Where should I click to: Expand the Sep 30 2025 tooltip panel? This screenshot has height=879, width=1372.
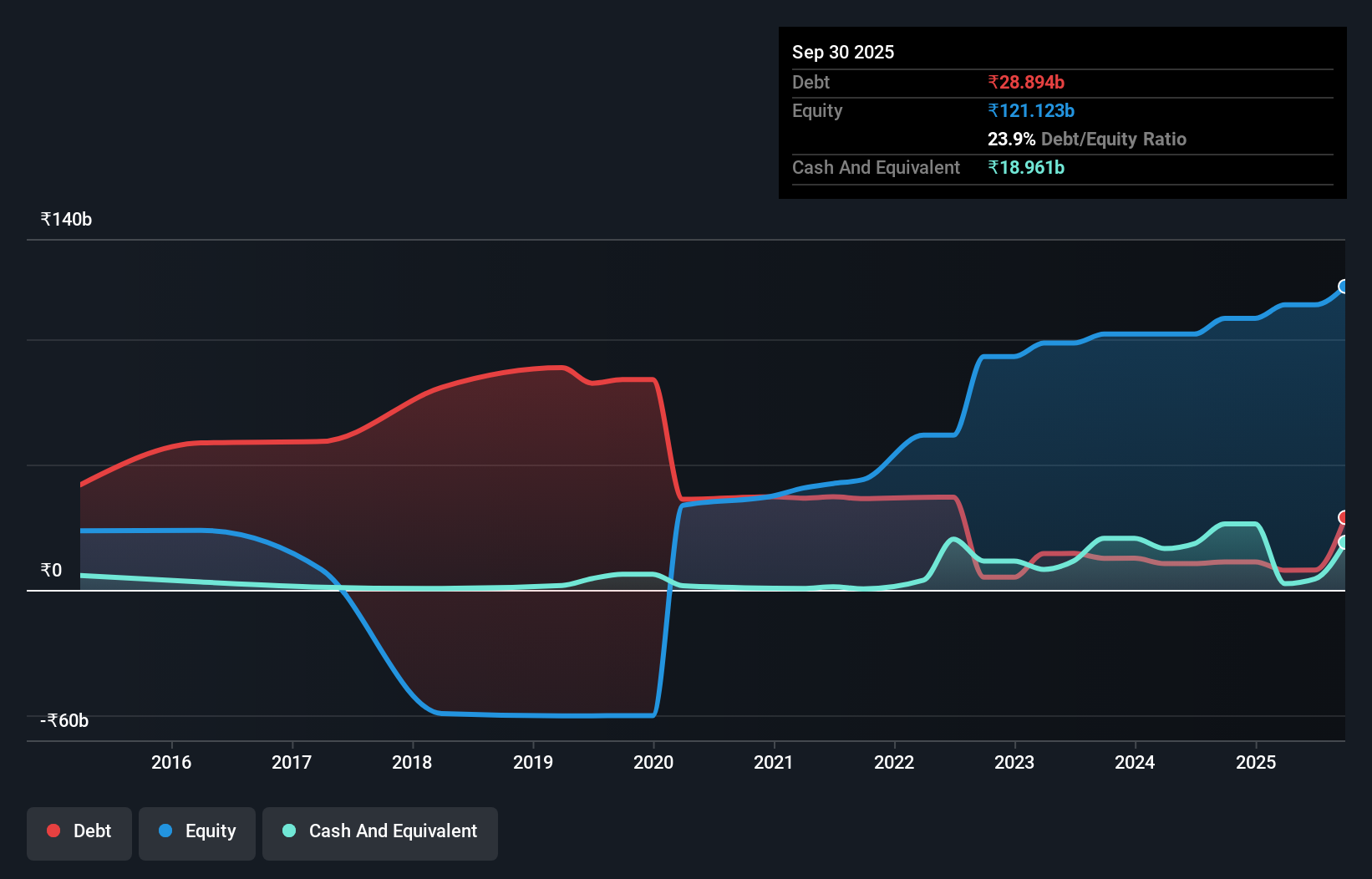tap(1062, 113)
